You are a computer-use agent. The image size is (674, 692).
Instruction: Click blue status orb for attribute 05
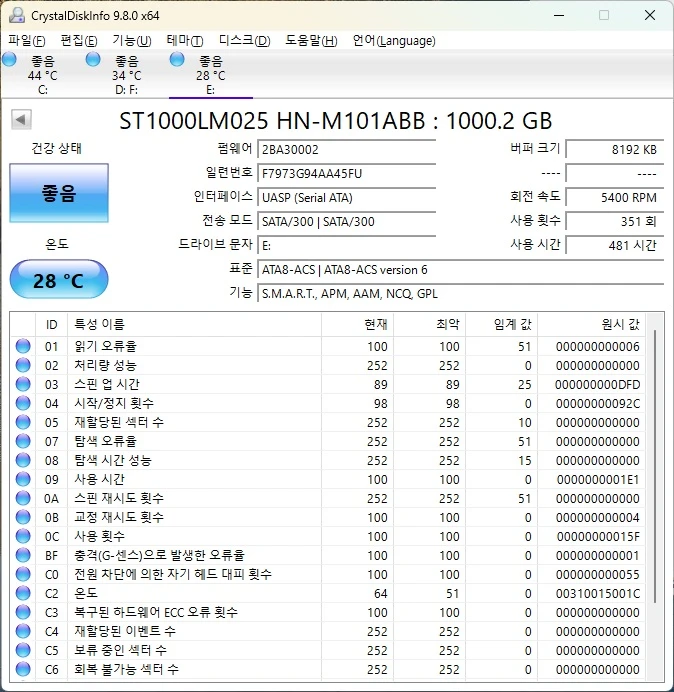[x=23, y=422]
